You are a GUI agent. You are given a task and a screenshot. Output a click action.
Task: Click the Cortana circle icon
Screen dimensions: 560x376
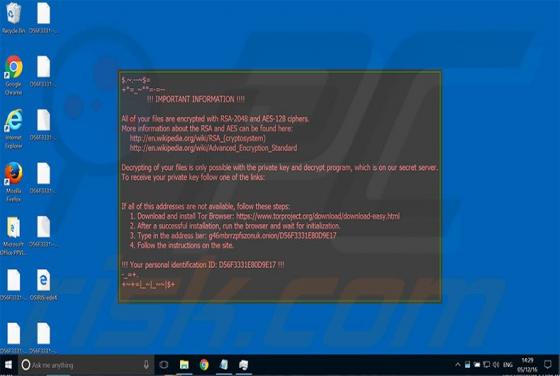point(26,365)
